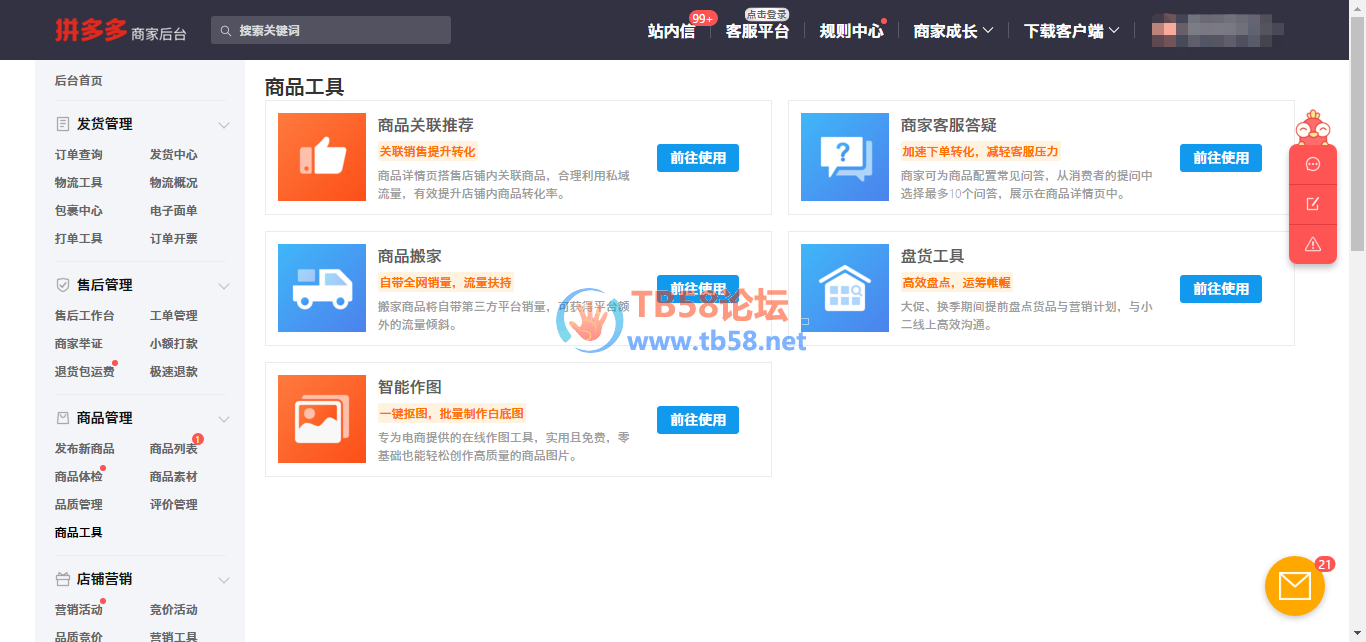Click the 一键抠图，批量制作白底图 tag

tap(452, 414)
